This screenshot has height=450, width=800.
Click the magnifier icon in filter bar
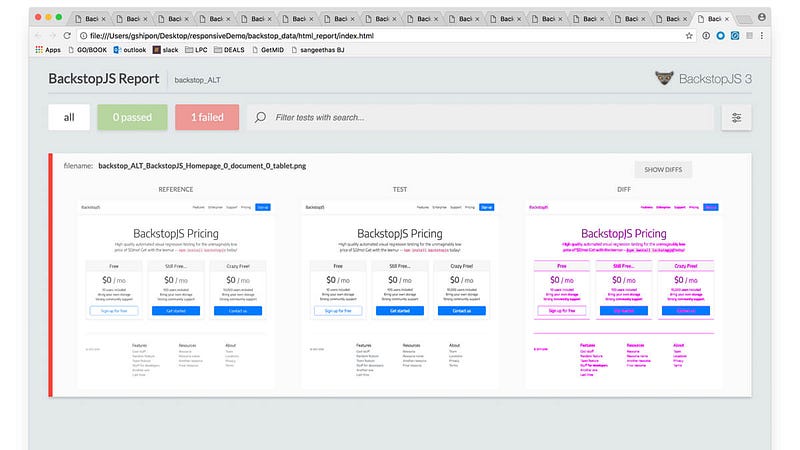pyautogui.click(x=260, y=117)
